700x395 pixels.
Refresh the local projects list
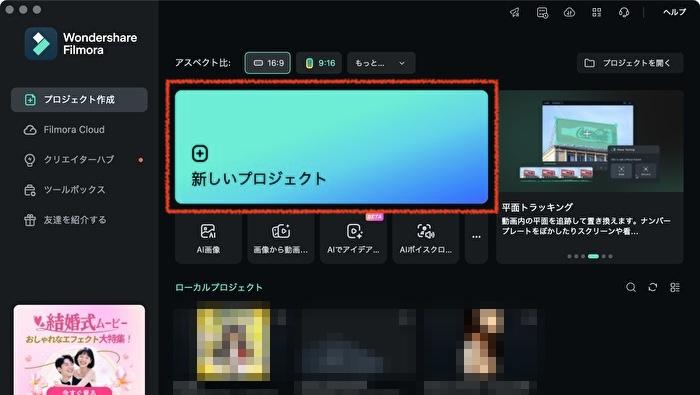coord(653,287)
